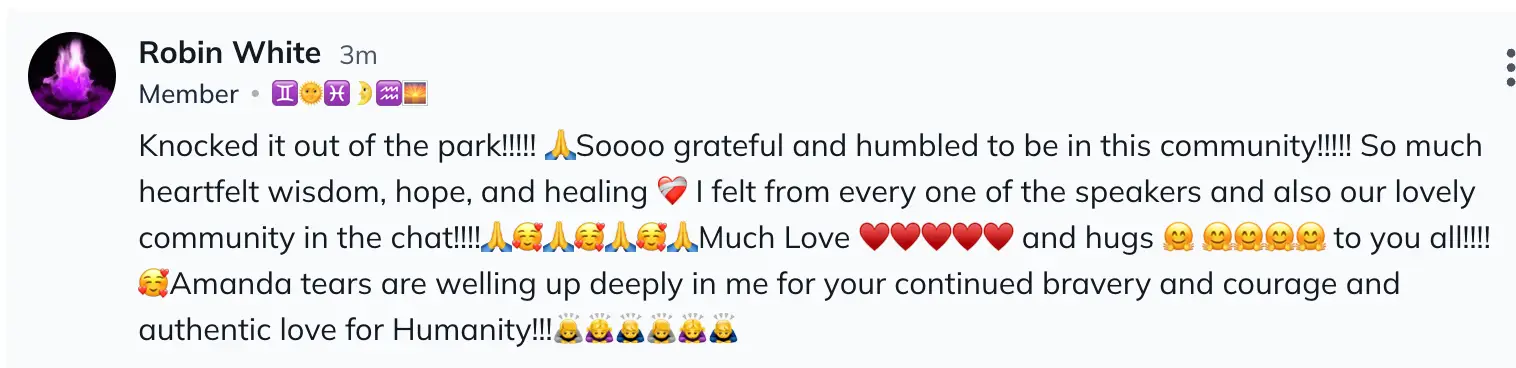Open the Robin White profile name link
1516x368 pixels.
click(x=230, y=52)
